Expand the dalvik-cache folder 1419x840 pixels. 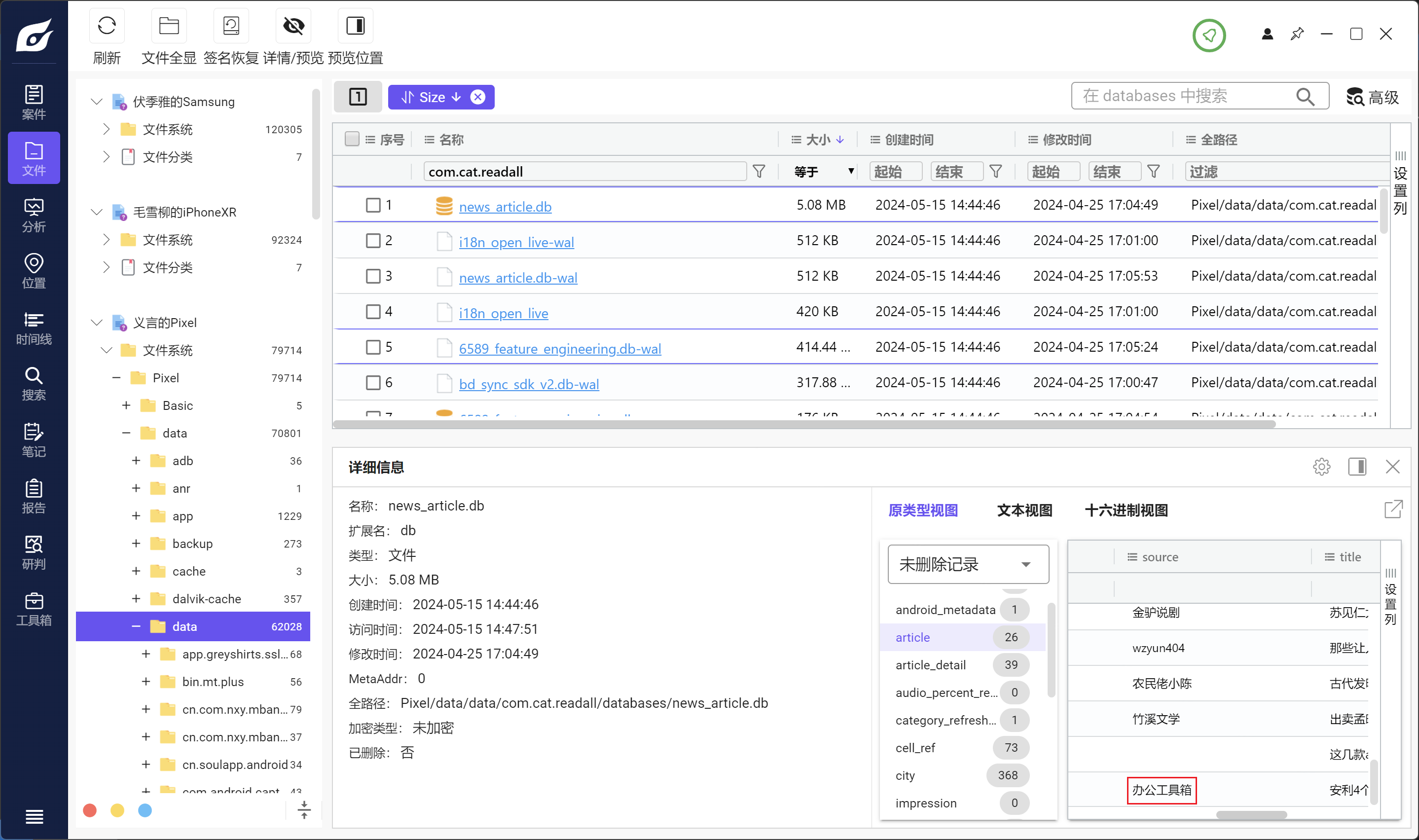136,599
